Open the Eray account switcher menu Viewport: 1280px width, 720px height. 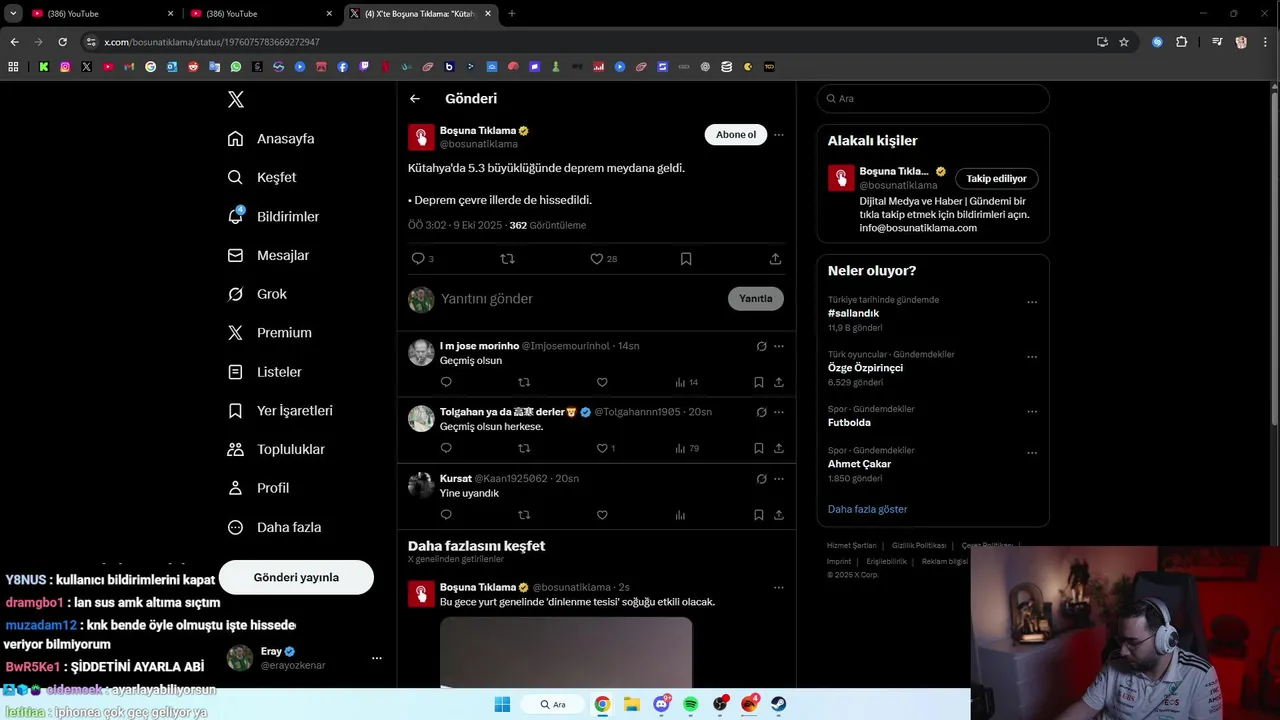306,658
